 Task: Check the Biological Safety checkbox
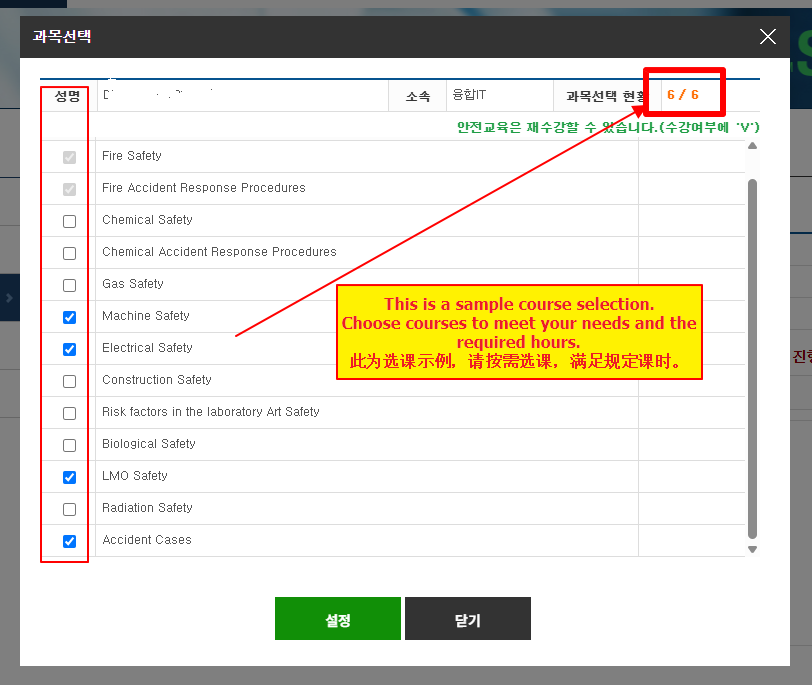coord(69,446)
